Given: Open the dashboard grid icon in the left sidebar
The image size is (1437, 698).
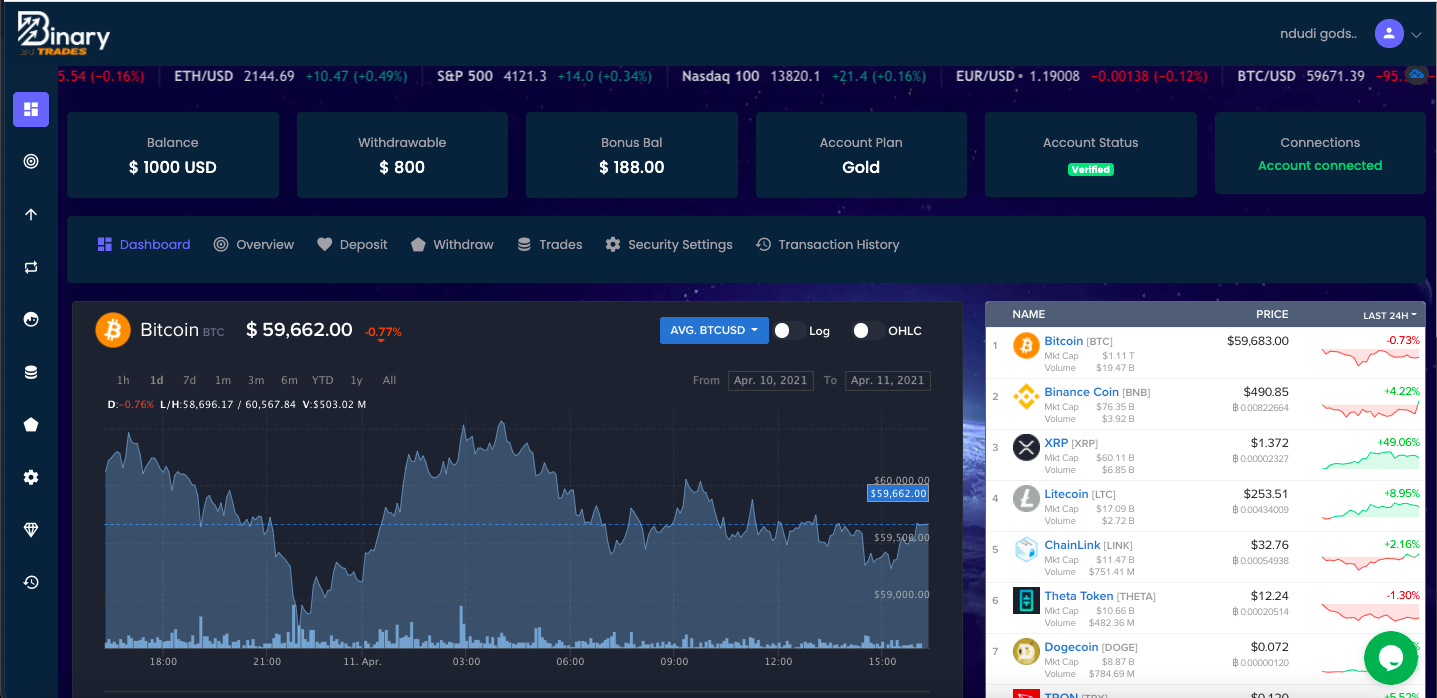Looking at the screenshot, I should tap(31, 109).
